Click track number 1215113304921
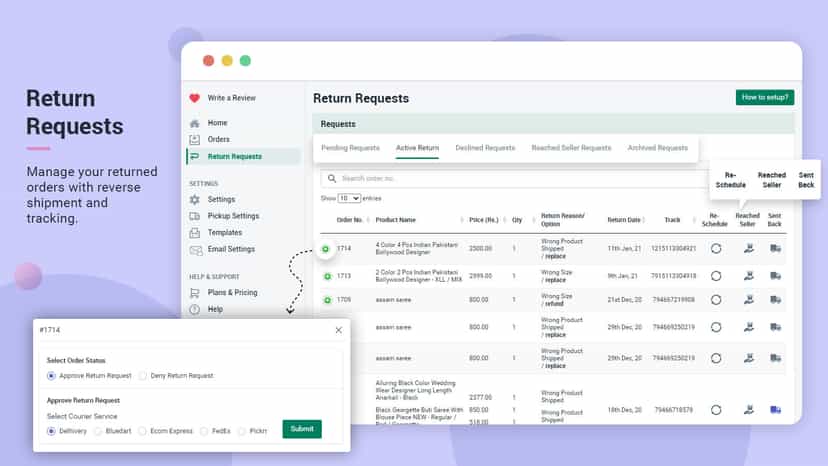Image resolution: width=828 pixels, height=466 pixels. (673, 248)
